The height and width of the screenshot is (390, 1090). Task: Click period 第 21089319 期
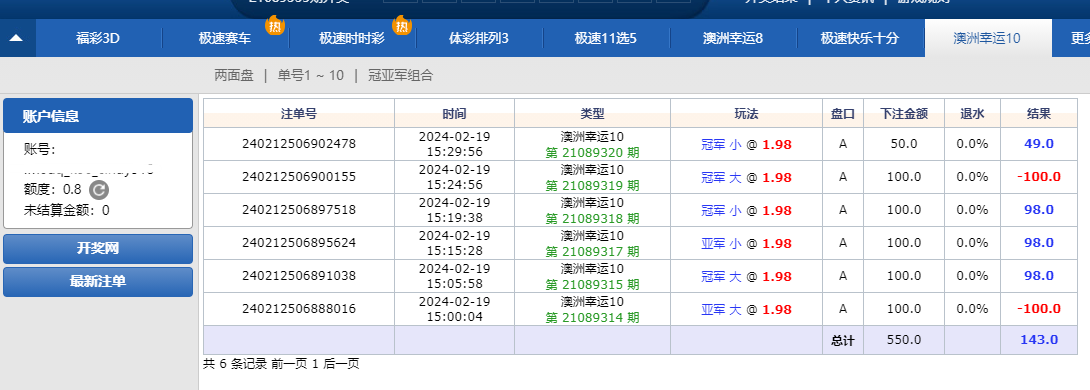[x=592, y=186]
